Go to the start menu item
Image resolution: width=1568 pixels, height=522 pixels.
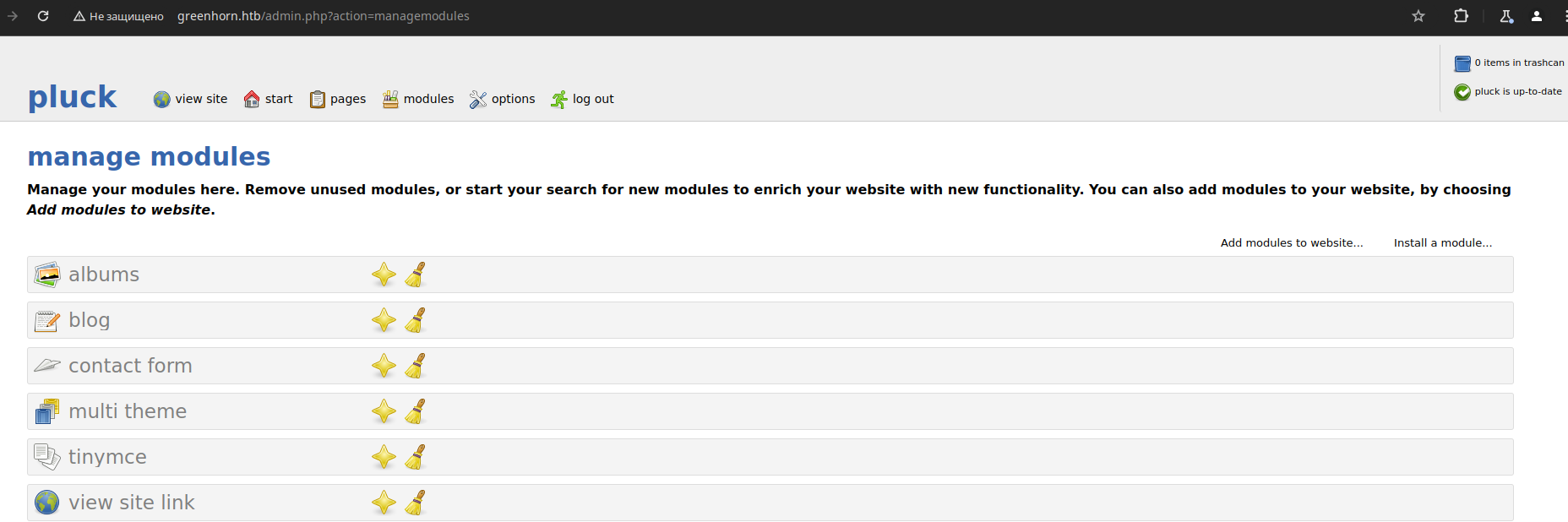(279, 99)
